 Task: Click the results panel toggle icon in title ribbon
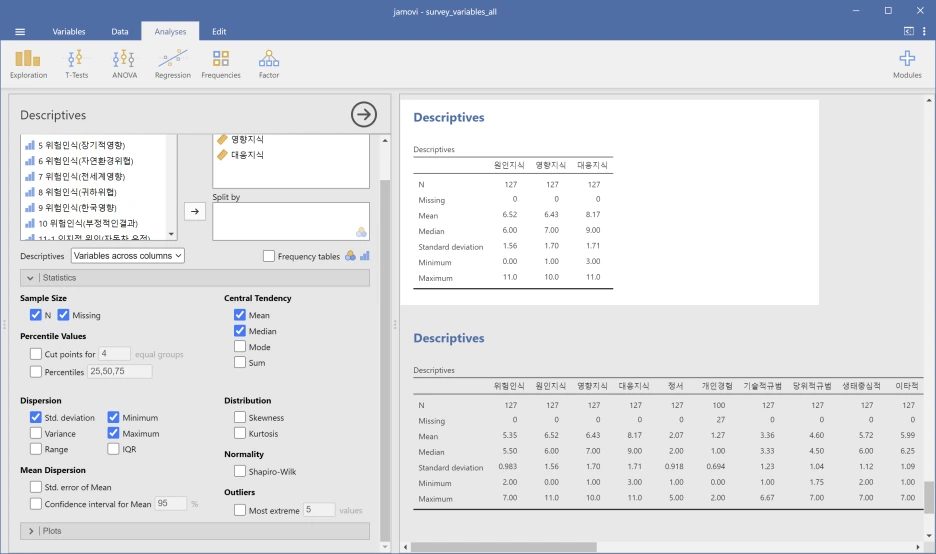pyautogui.click(x=909, y=31)
